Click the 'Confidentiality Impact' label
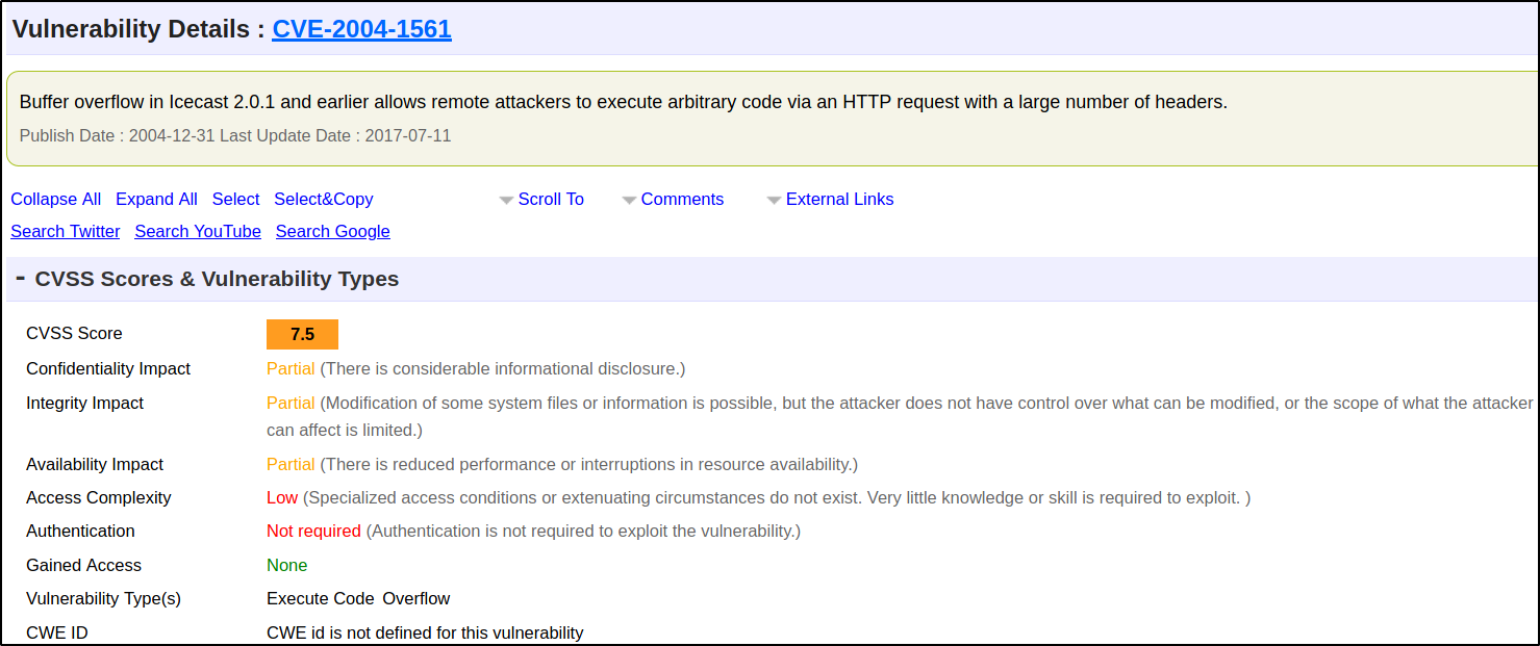 [108, 368]
